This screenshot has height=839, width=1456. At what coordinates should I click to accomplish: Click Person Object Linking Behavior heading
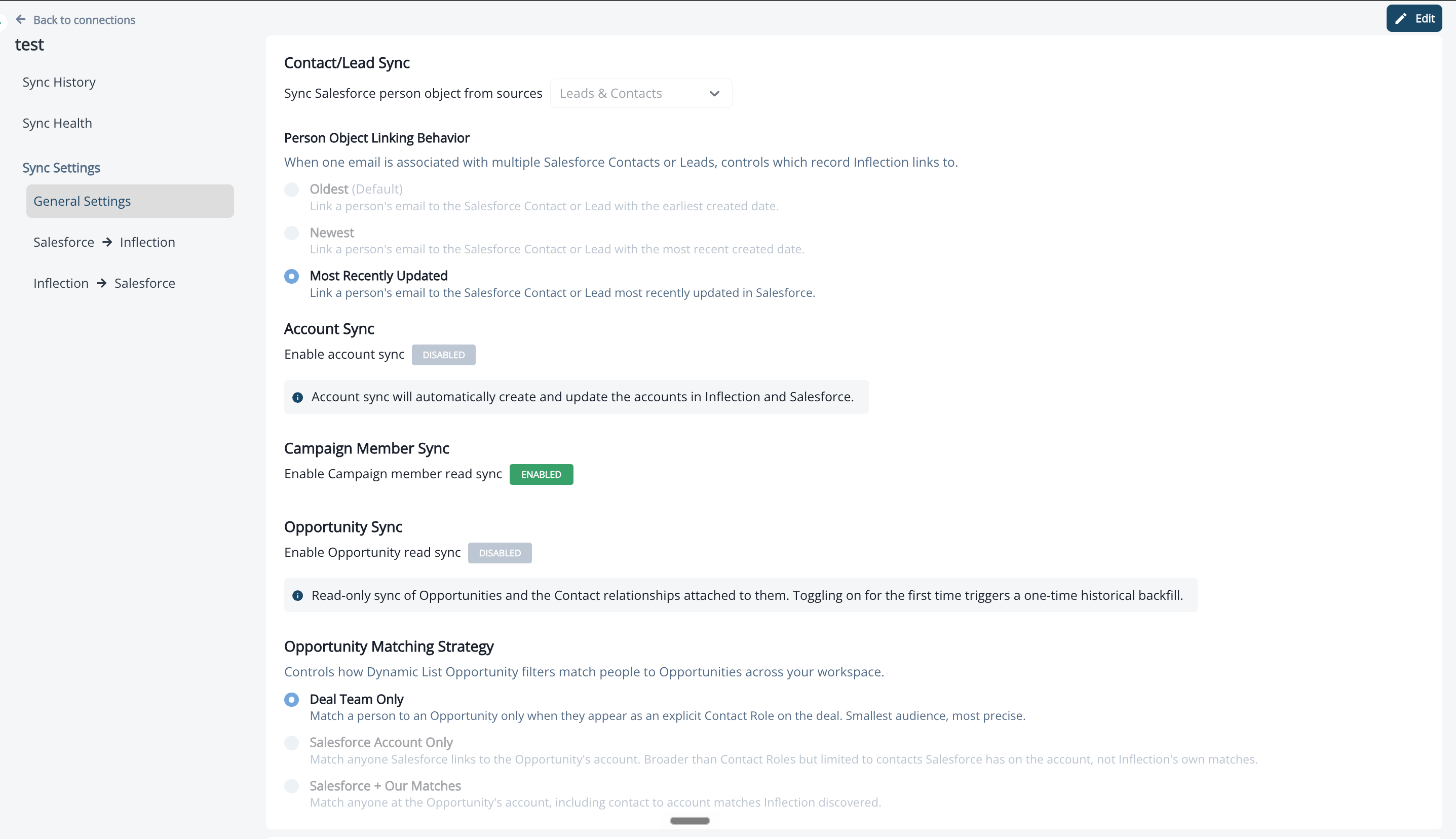pyautogui.click(x=377, y=138)
